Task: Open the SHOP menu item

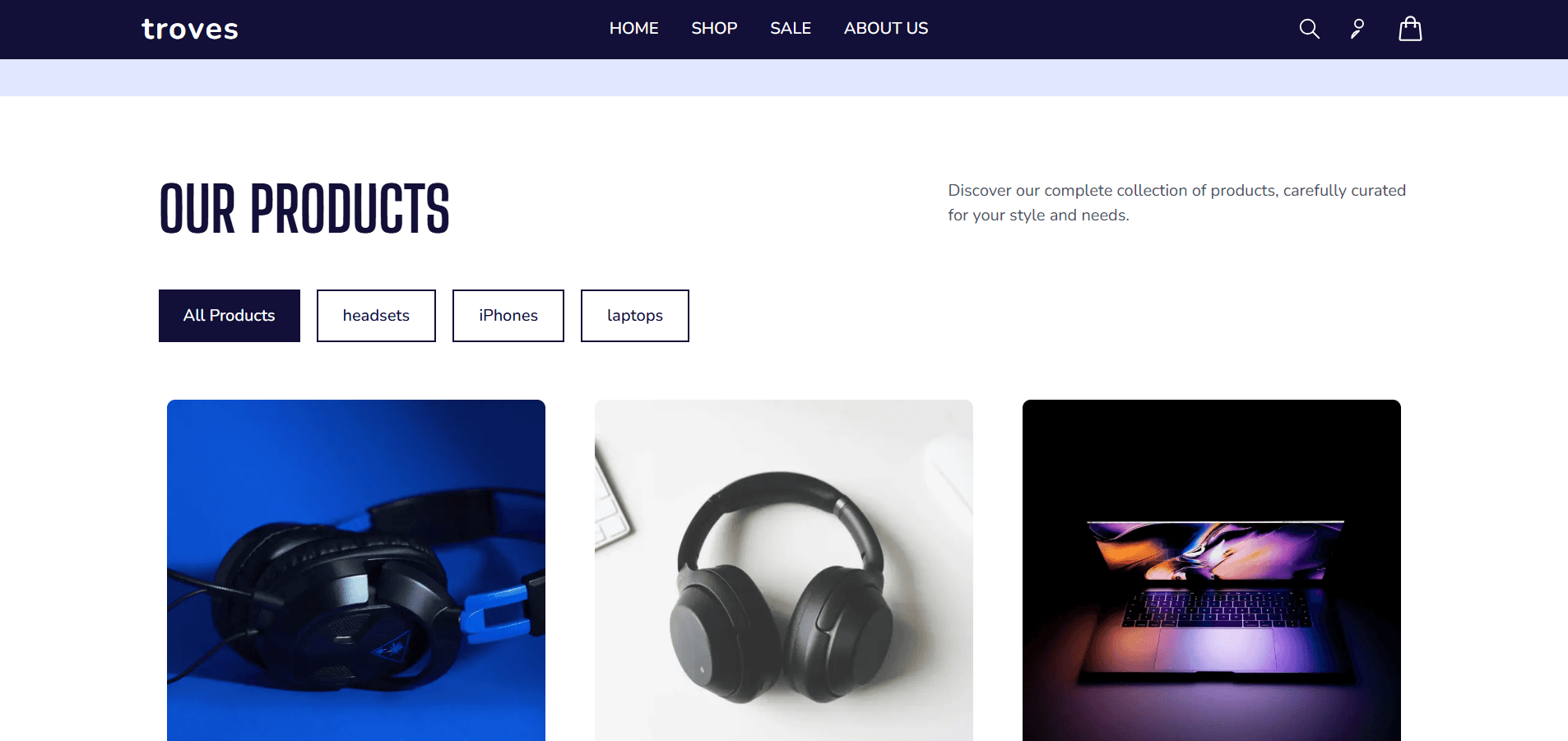Action: tap(714, 29)
